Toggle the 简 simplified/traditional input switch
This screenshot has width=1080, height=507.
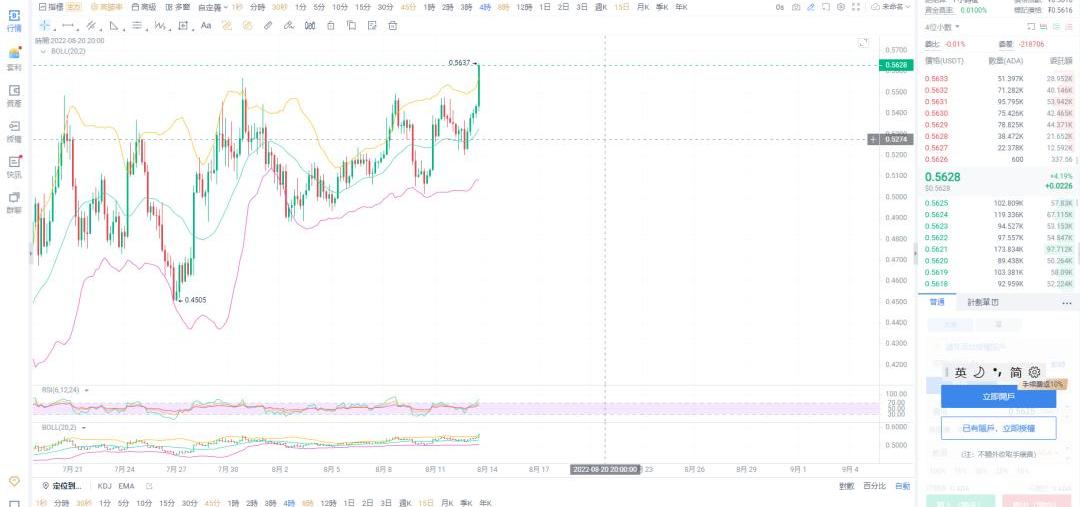[1016, 372]
